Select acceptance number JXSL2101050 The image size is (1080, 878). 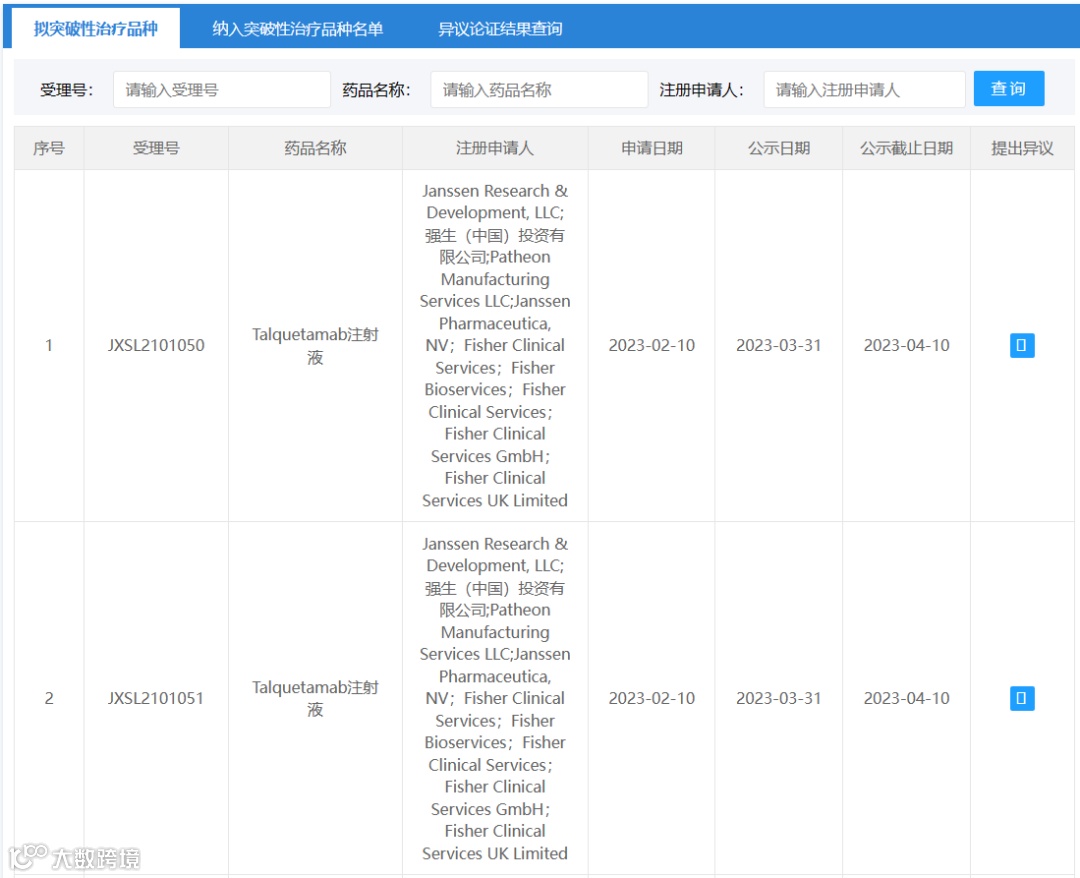(x=156, y=345)
